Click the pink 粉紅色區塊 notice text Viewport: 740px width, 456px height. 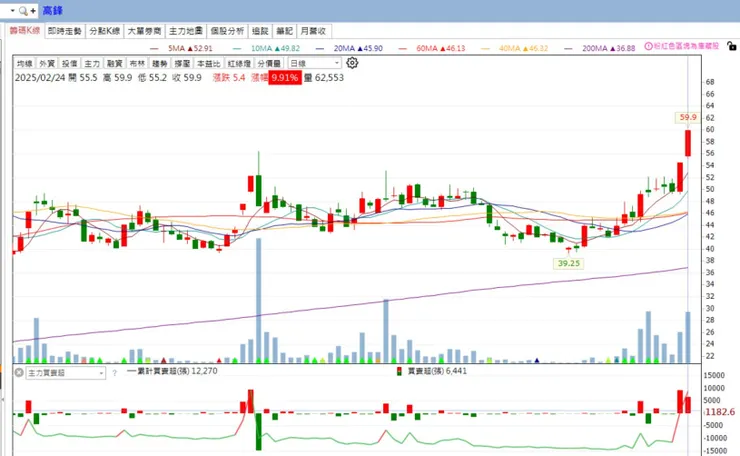click(686, 46)
